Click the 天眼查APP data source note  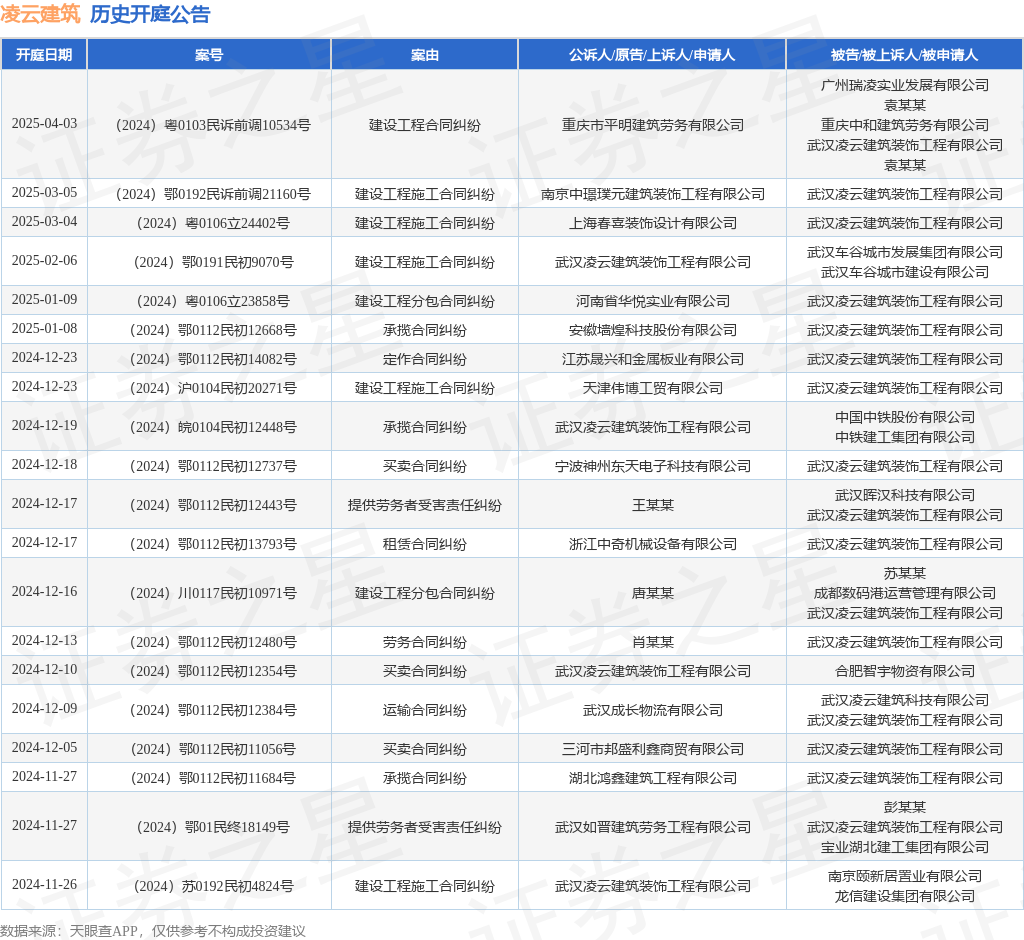tap(153, 931)
